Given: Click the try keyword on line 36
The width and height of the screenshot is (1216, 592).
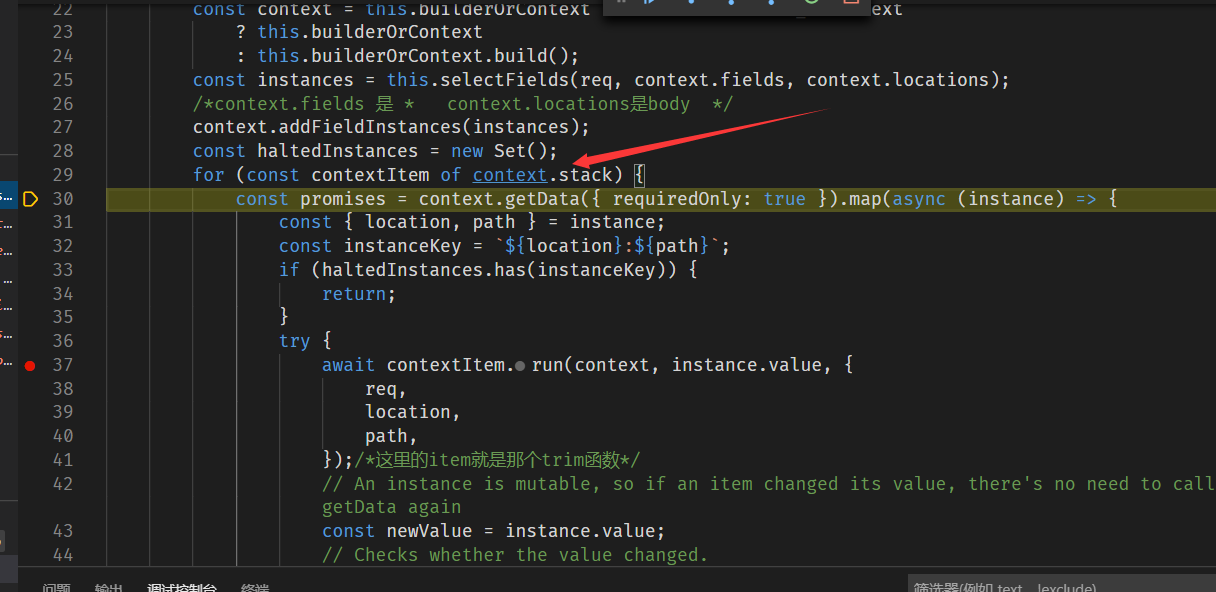Looking at the screenshot, I should point(295,341).
